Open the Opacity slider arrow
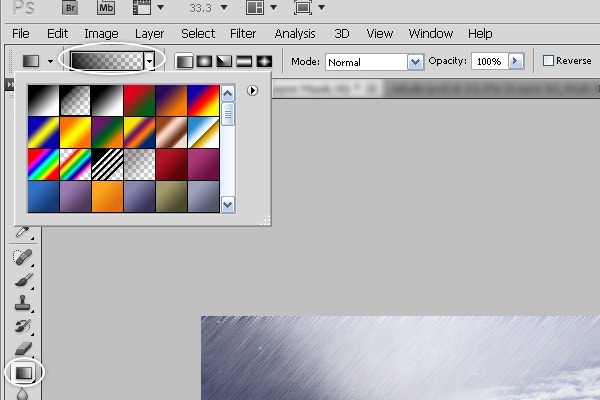 (516, 61)
